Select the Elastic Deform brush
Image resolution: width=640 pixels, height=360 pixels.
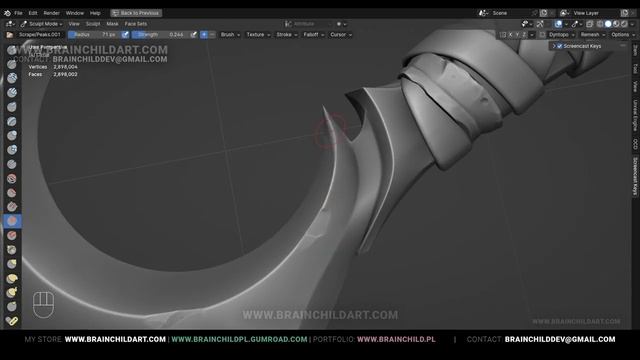12,278
